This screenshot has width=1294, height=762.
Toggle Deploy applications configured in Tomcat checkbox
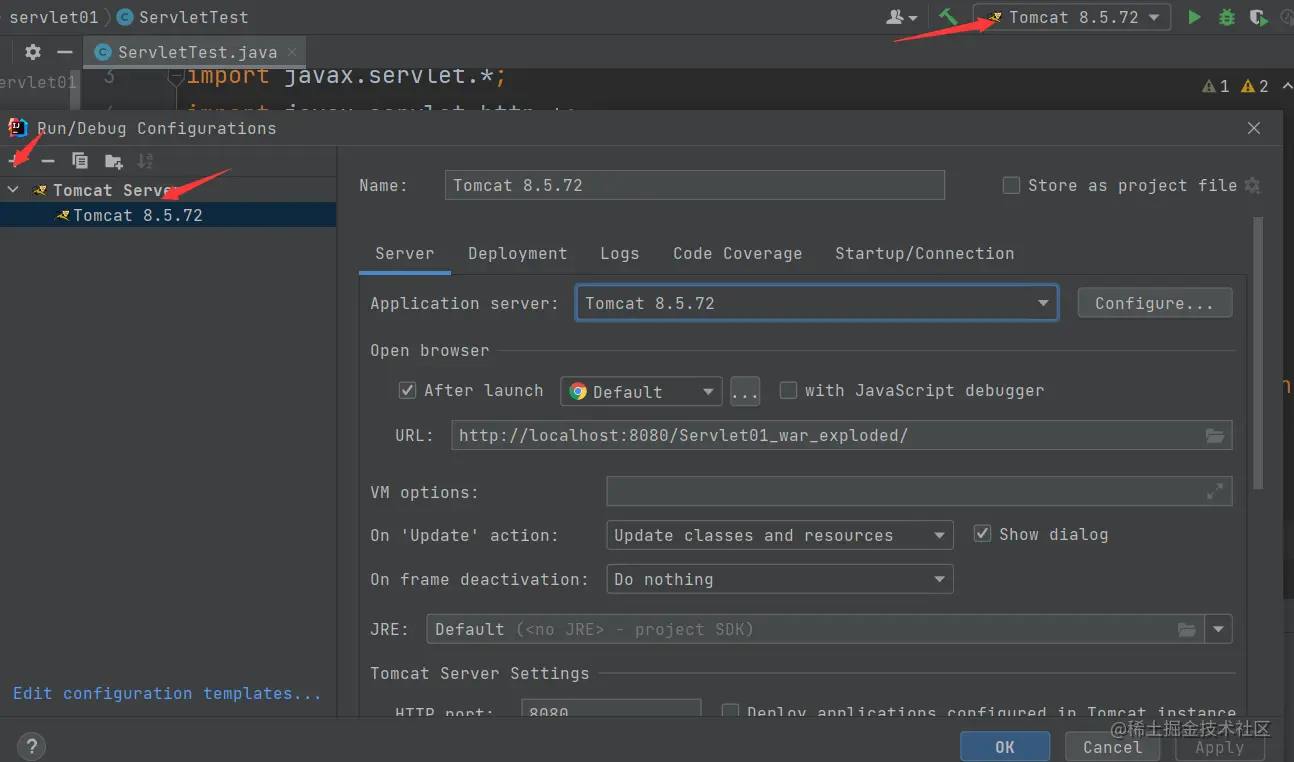click(730, 712)
